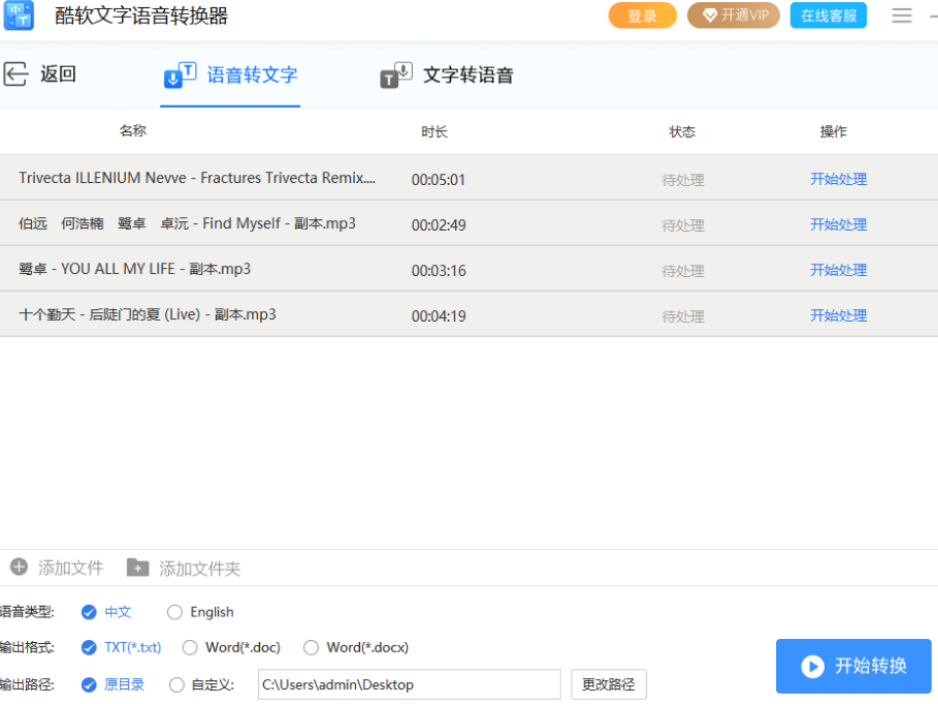Select row 鹭卓 - YOU ALL MY LIFE

pos(469,269)
